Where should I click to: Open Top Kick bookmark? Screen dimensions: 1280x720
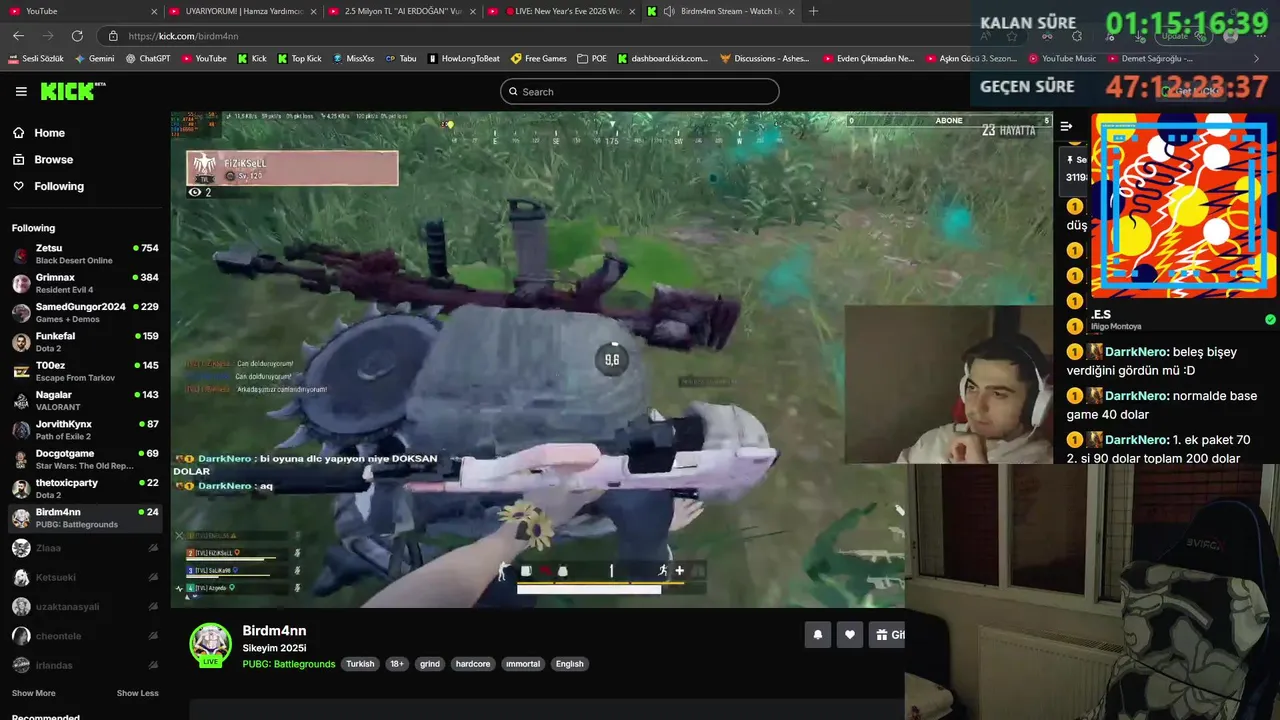[x=299, y=58]
